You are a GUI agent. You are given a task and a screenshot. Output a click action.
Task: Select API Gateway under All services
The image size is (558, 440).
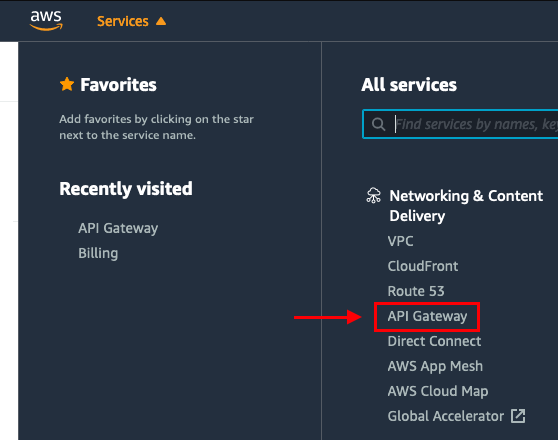click(x=427, y=316)
